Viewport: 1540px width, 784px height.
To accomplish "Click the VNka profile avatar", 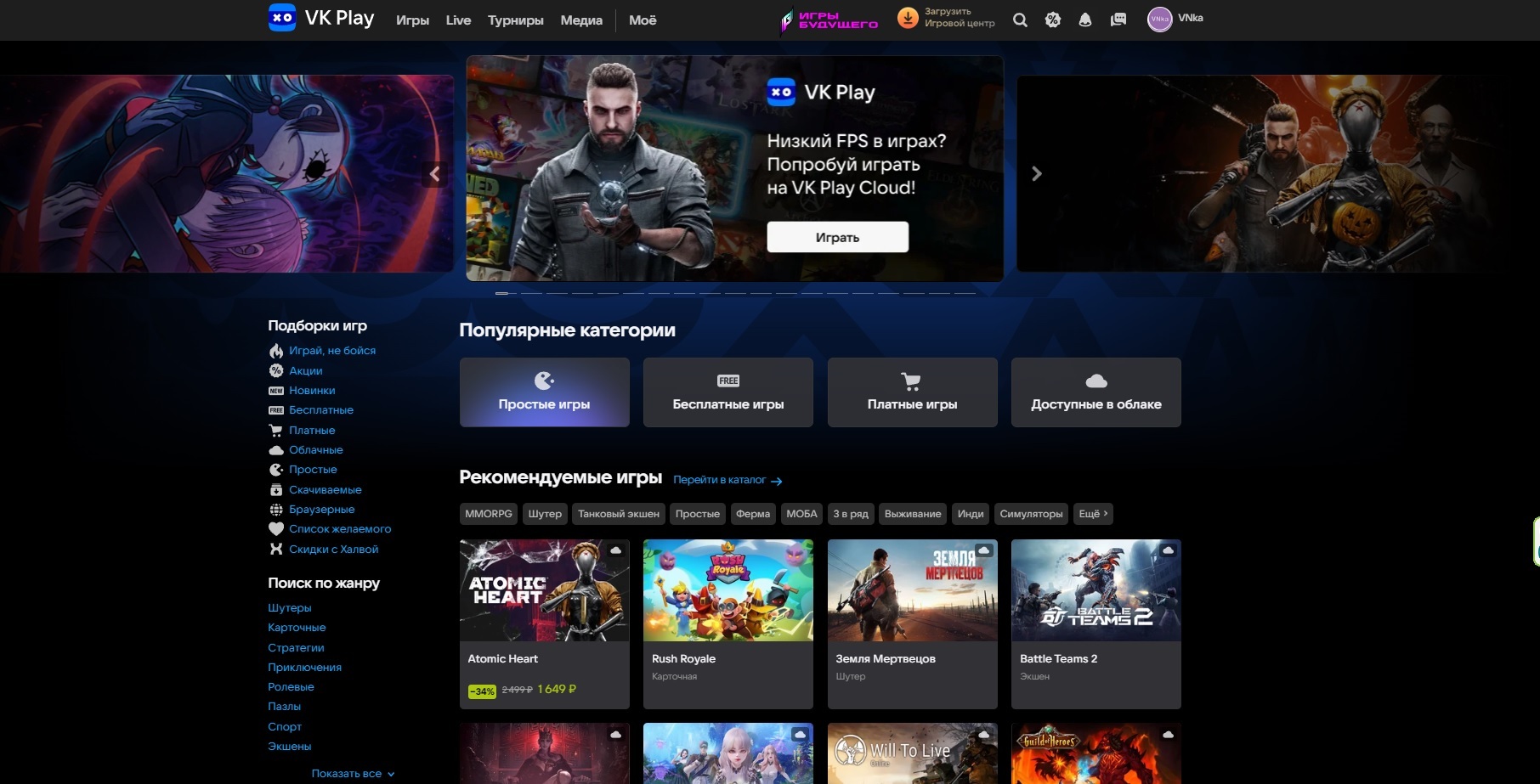I will (1159, 19).
